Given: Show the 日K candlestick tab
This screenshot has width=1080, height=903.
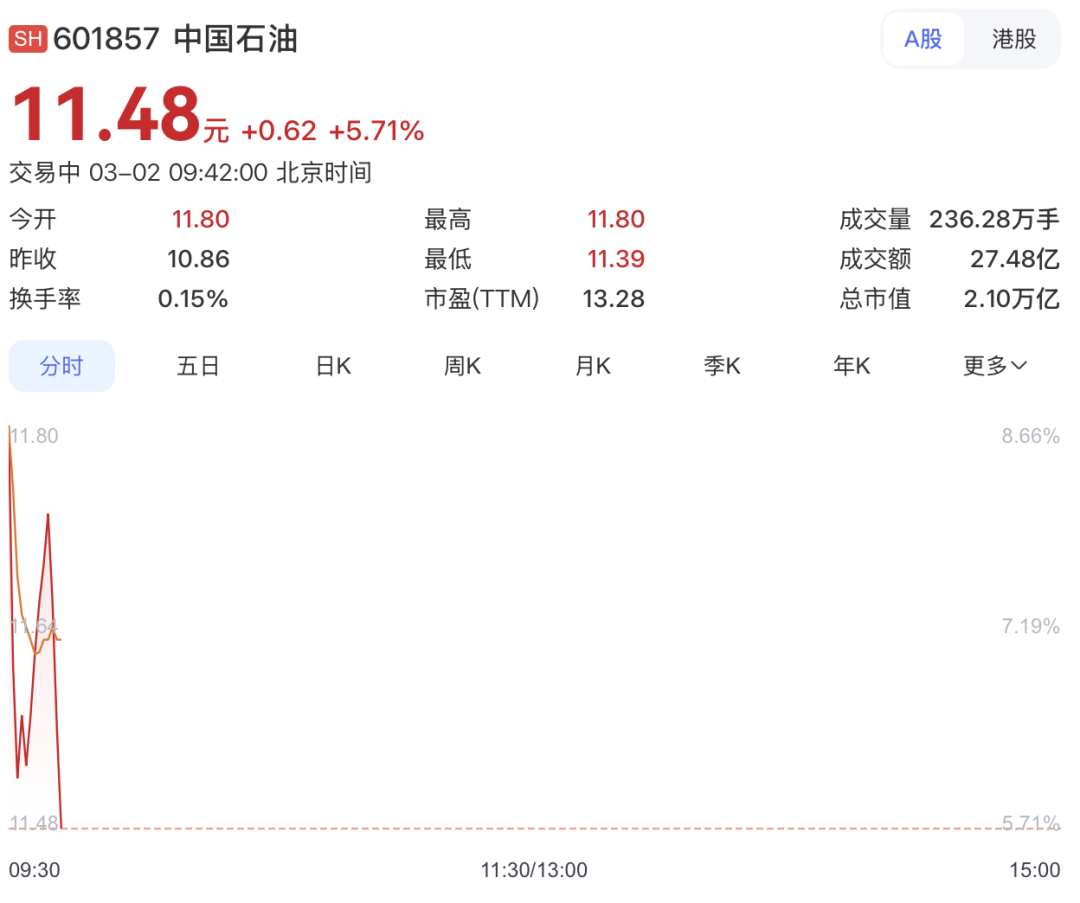Looking at the screenshot, I should coord(333,366).
